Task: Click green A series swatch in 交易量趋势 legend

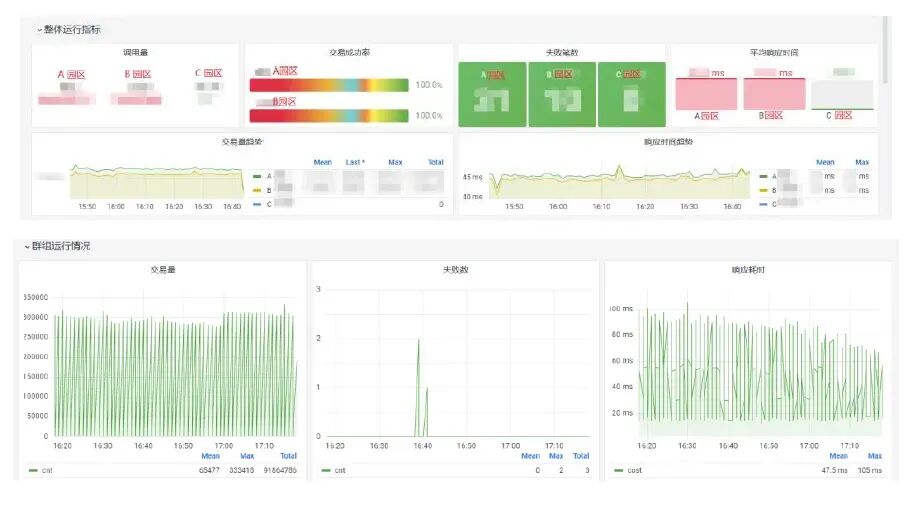Action: [x=257, y=176]
